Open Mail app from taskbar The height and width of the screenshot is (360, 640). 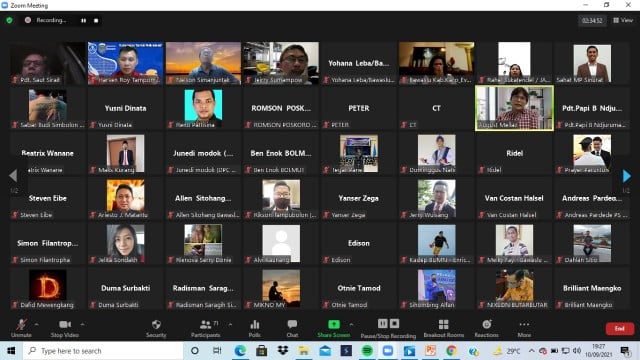[x=325, y=351]
